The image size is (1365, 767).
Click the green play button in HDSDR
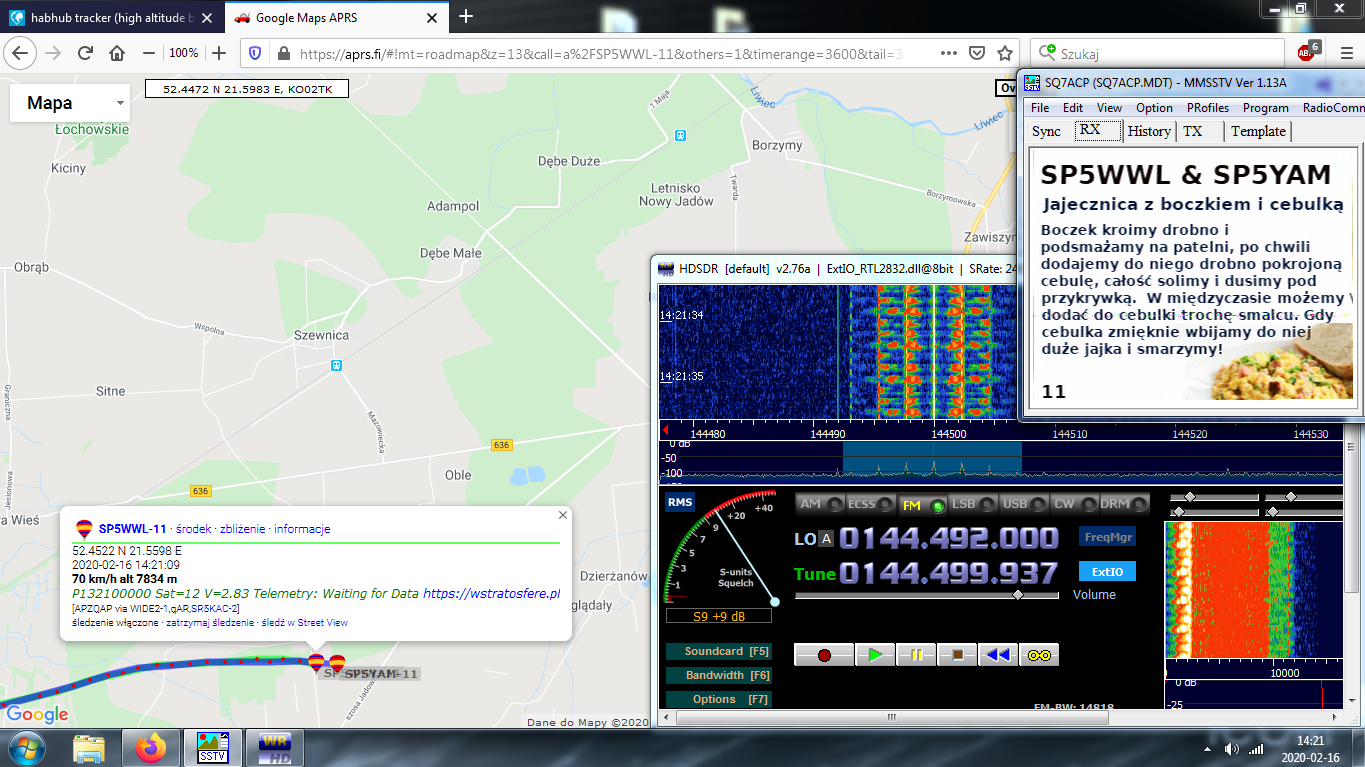coord(875,655)
